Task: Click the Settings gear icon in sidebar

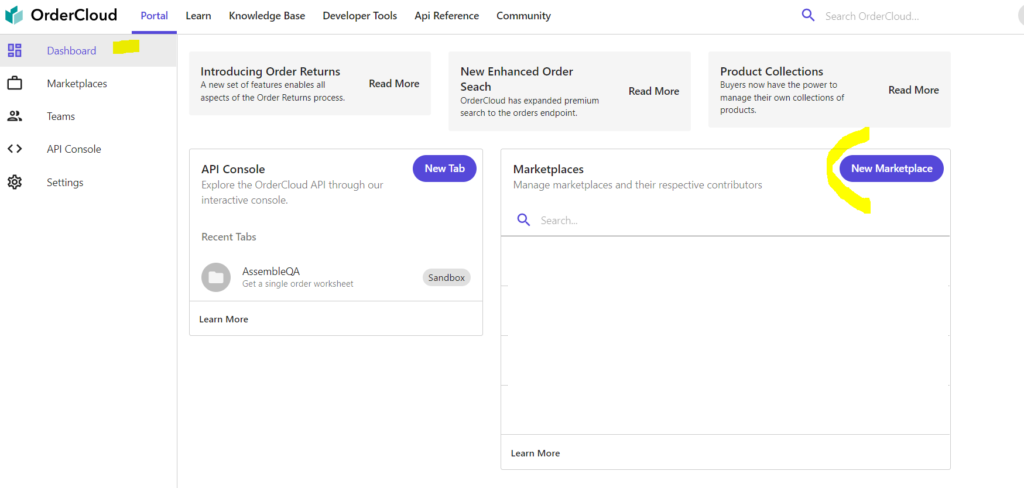Action: tap(14, 182)
